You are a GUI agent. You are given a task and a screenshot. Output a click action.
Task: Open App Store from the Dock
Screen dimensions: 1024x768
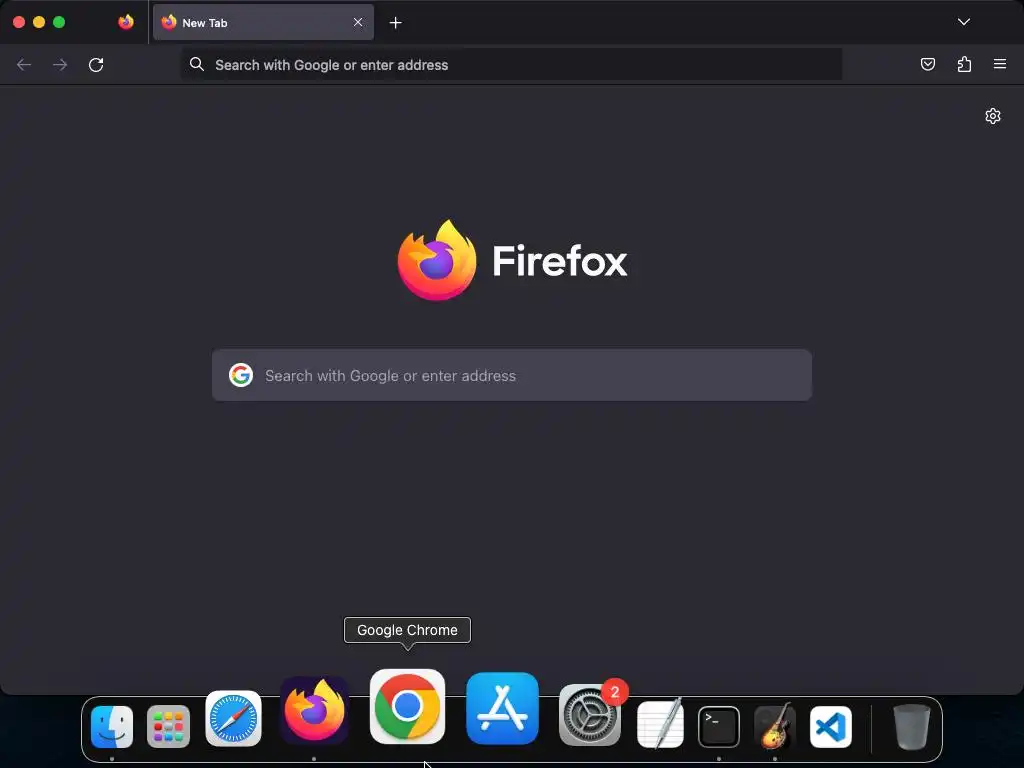pyautogui.click(x=502, y=709)
